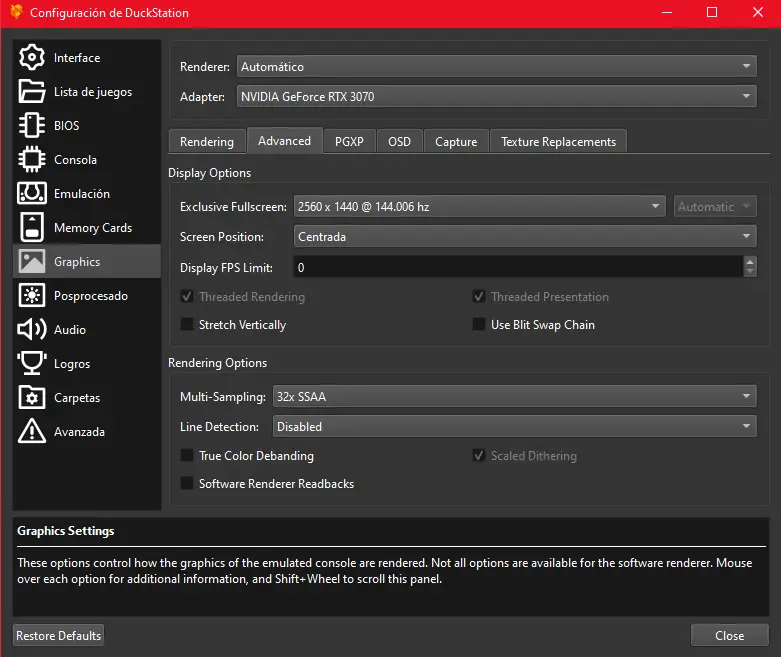Select the Lista de juegos label
This screenshot has width=781, height=657.
pos(93,92)
